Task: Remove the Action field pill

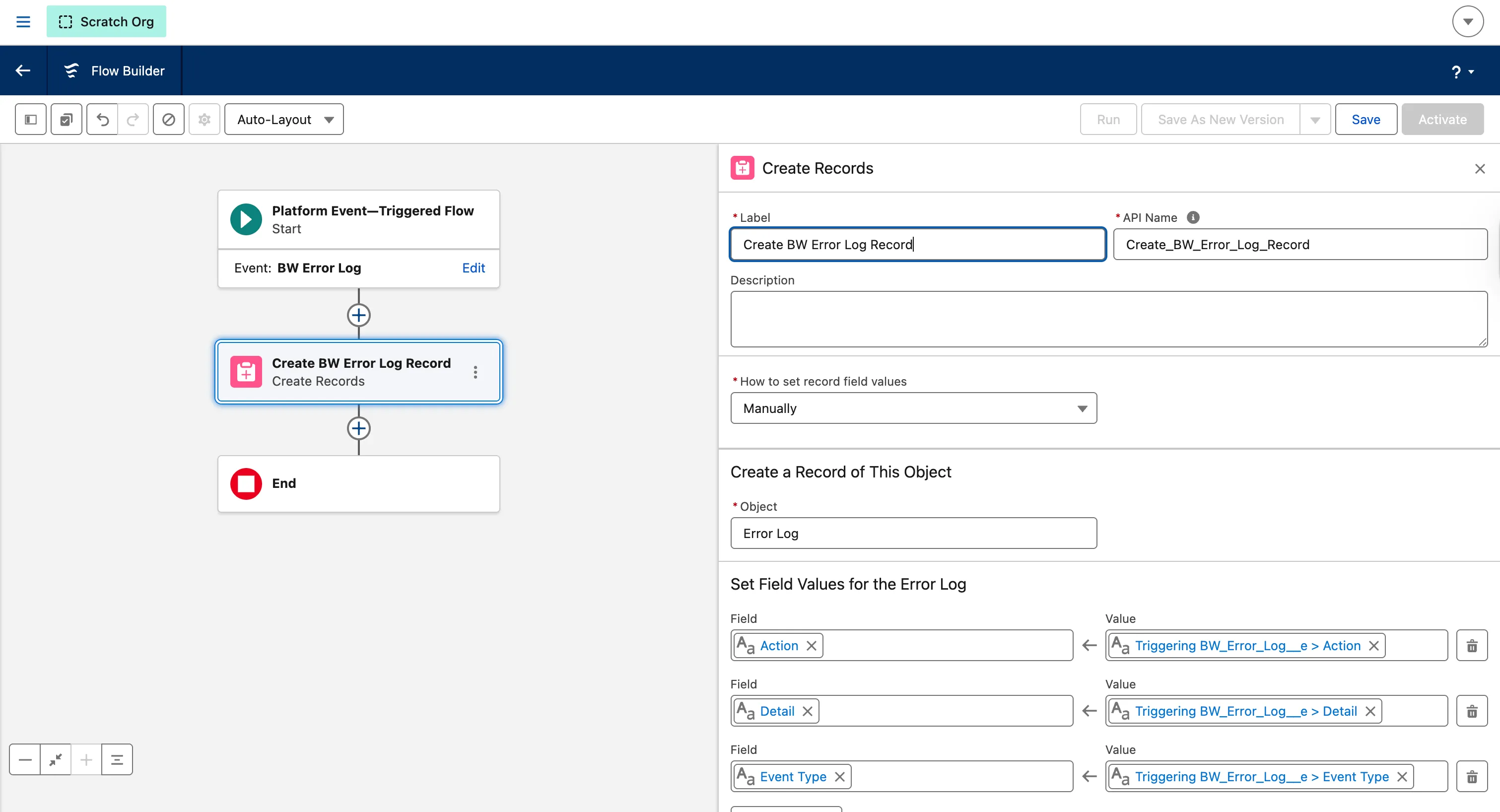Action: 811,646
